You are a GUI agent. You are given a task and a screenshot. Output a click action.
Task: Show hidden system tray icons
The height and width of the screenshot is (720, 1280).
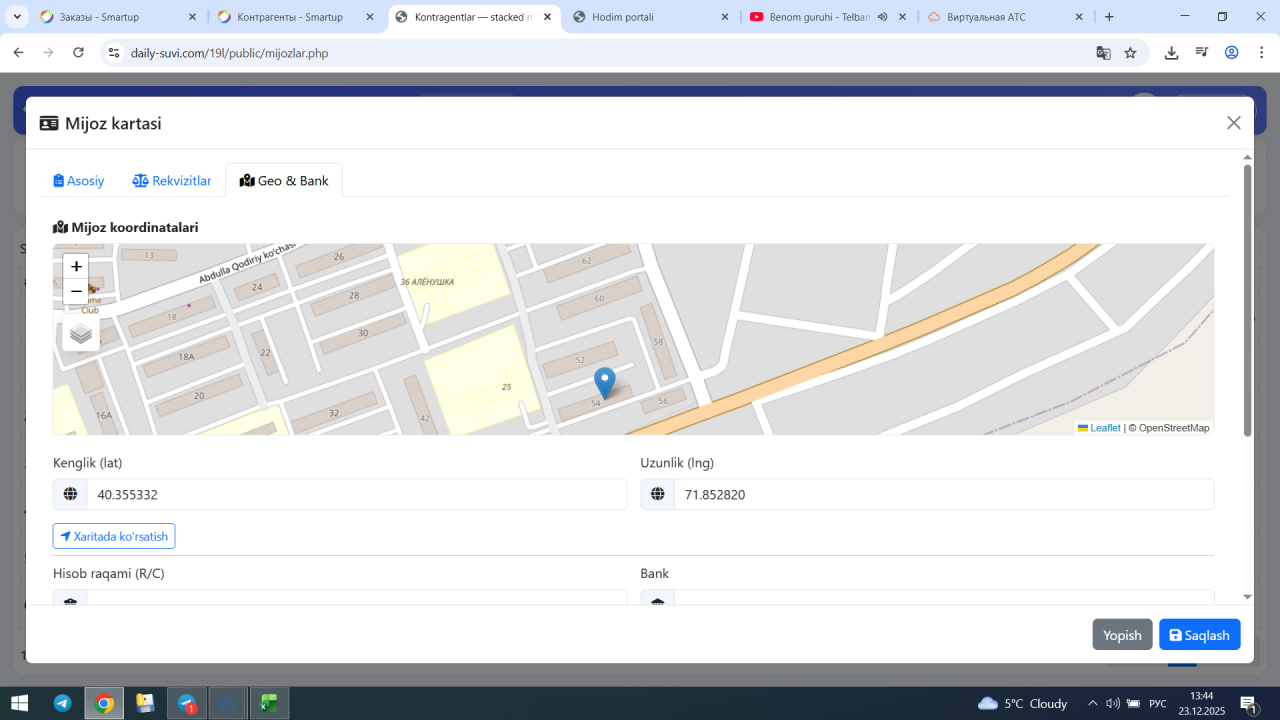coord(1092,703)
